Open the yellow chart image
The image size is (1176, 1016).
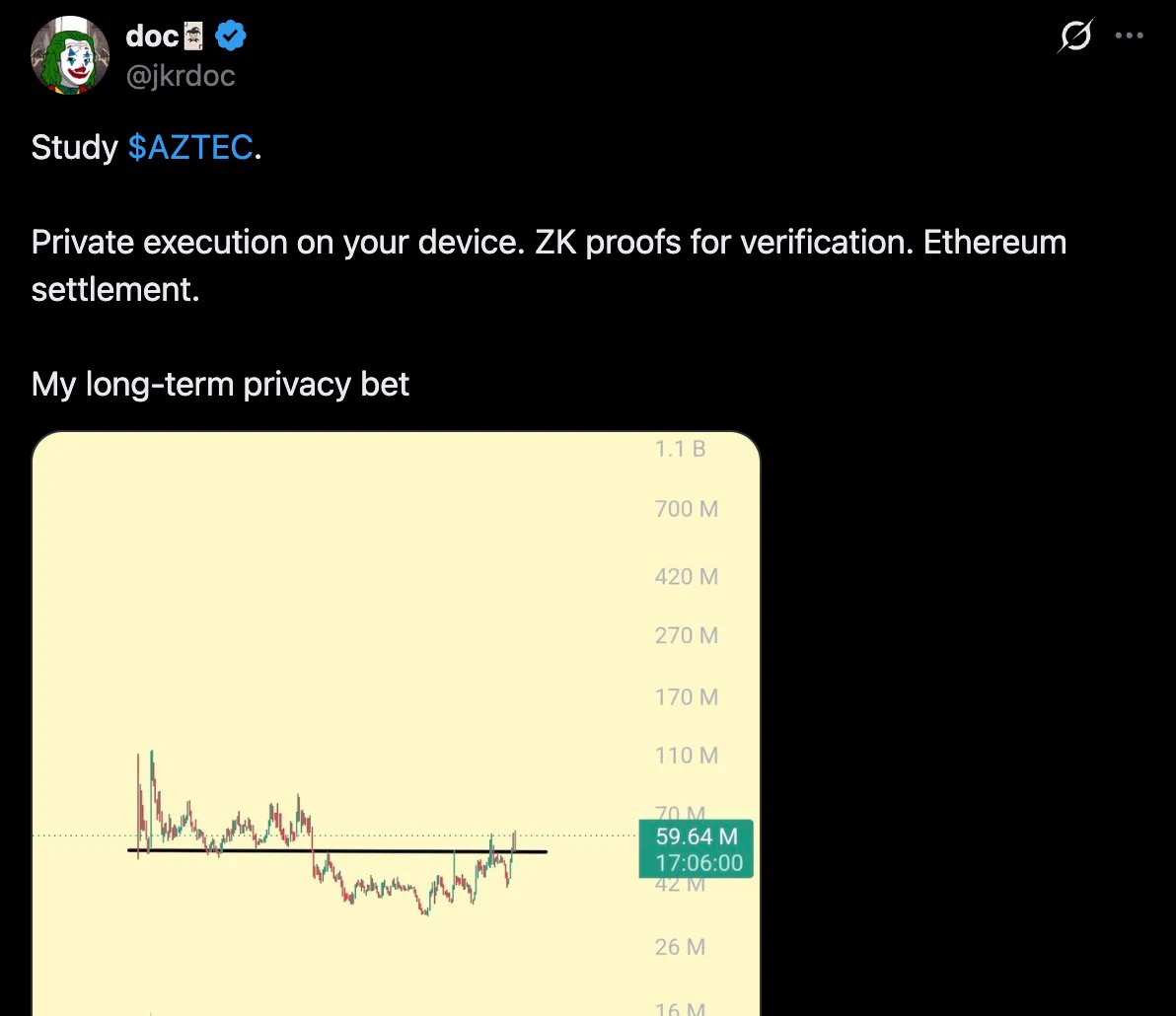[x=396, y=724]
